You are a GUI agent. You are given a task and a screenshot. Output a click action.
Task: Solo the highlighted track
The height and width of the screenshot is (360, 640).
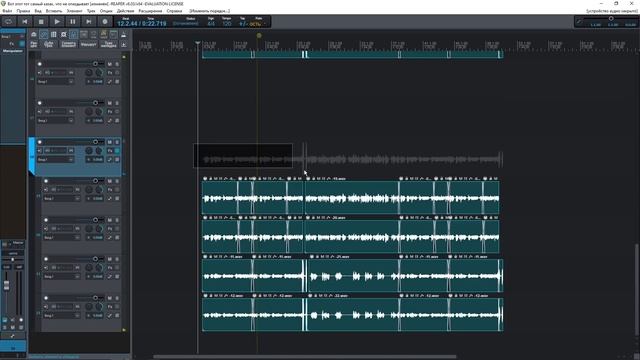pos(117,142)
